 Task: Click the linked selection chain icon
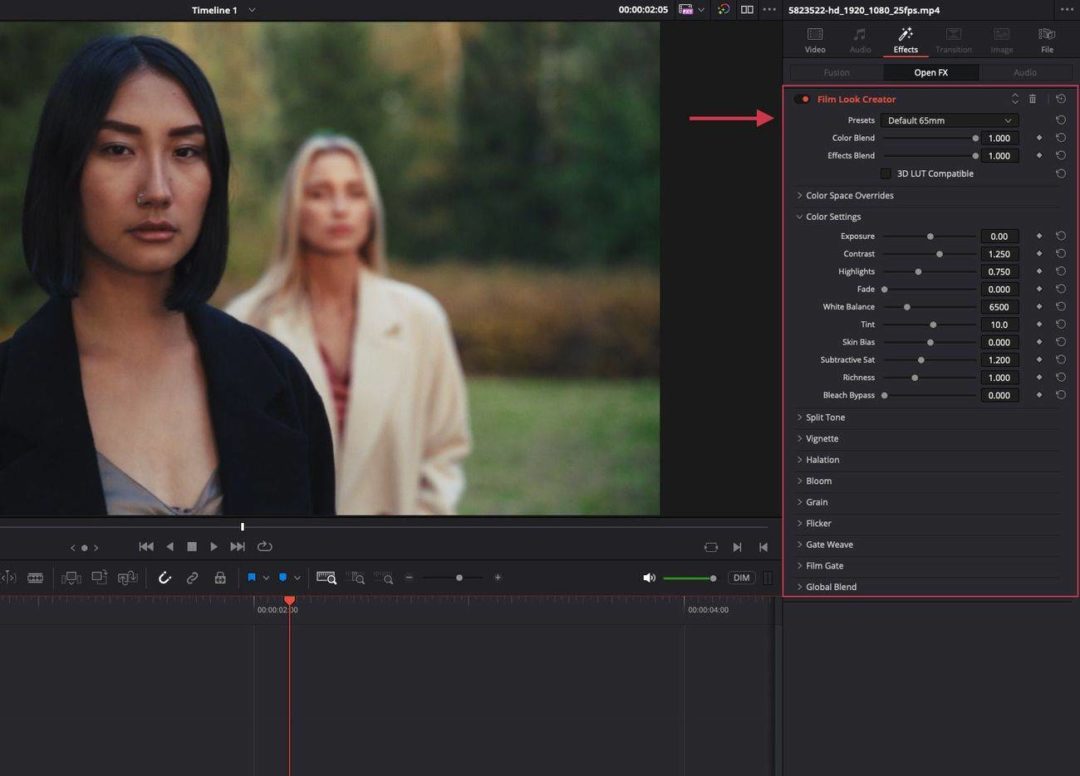coord(193,577)
